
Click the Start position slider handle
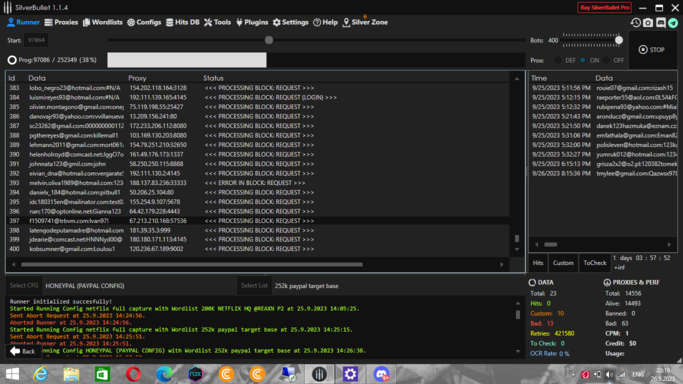(269, 40)
